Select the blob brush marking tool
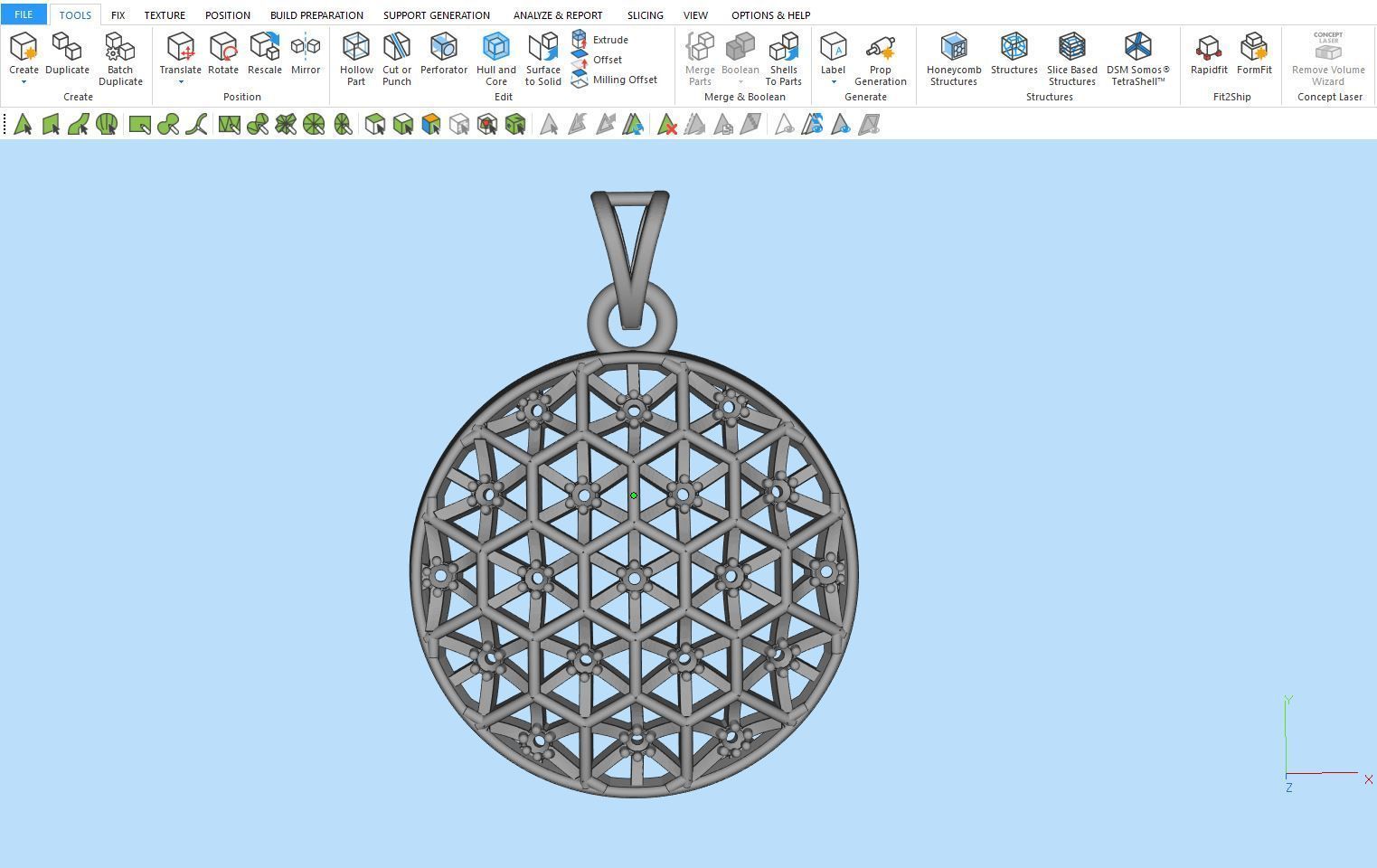1377x868 pixels. click(167, 125)
